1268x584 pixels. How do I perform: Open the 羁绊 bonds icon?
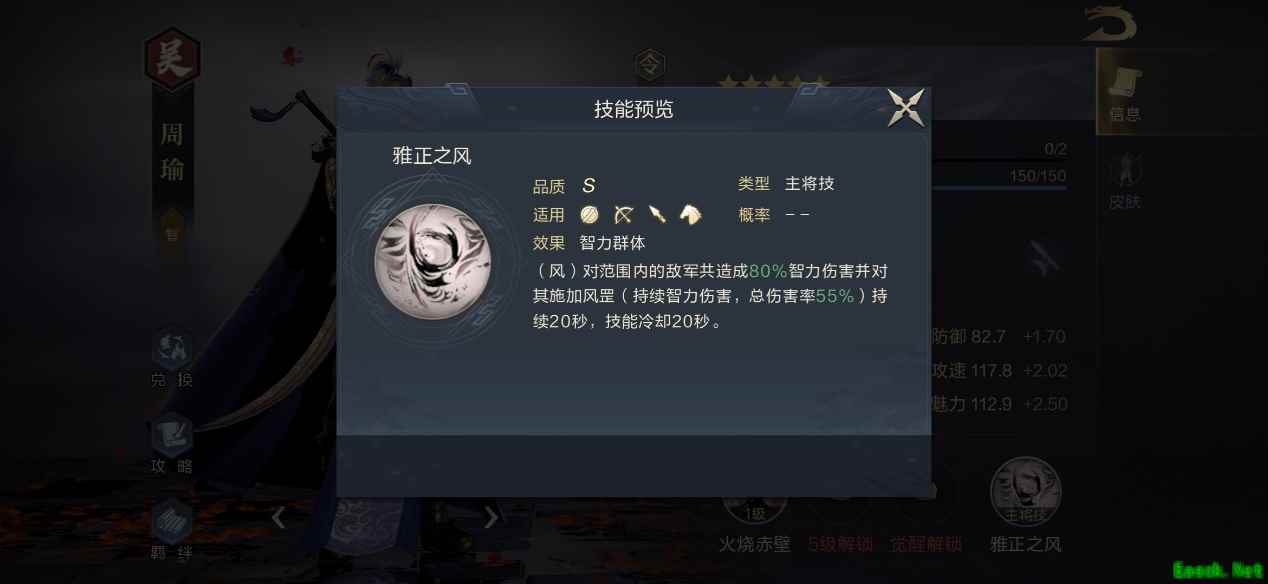tap(172, 529)
